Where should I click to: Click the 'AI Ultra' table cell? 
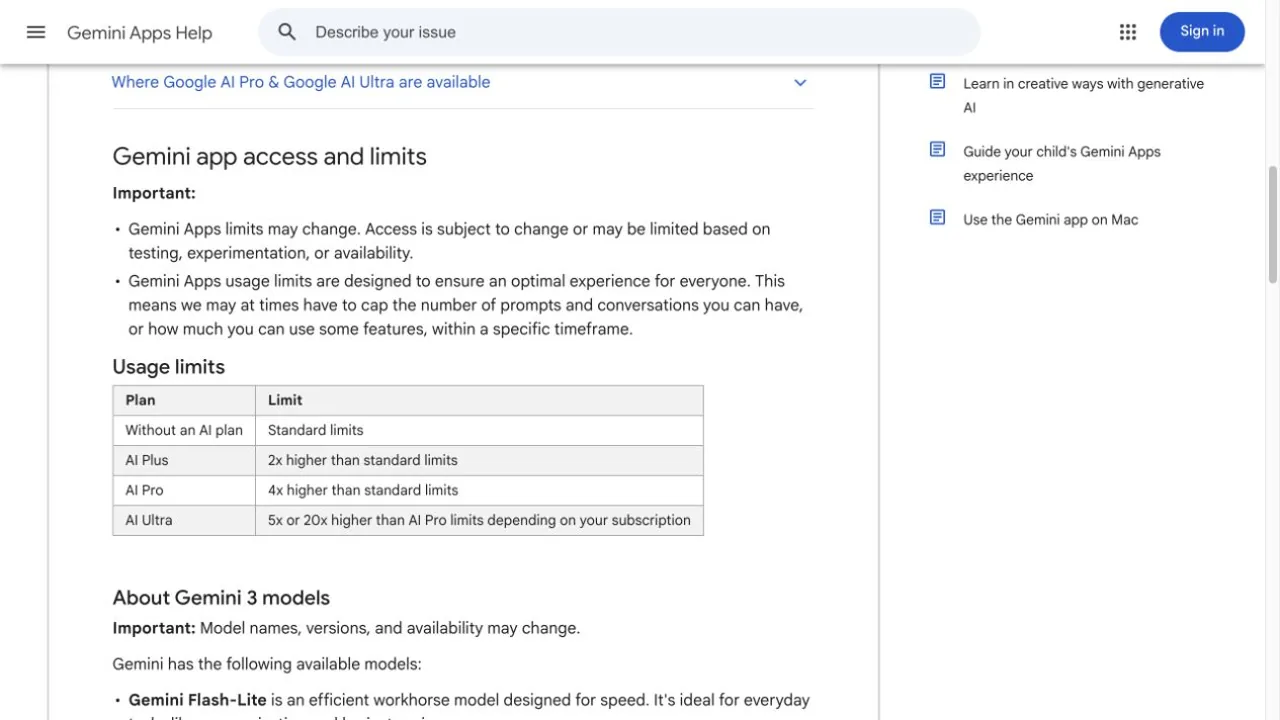click(184, 520)
